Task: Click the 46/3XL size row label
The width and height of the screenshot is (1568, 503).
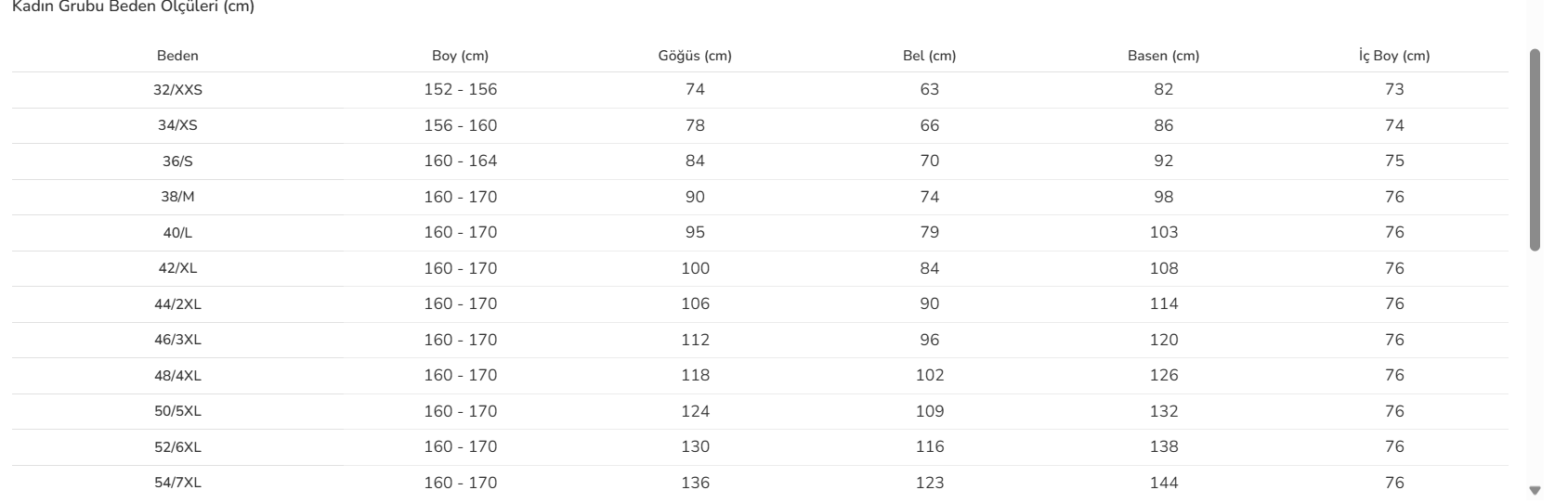Action: tap(177, 340)
